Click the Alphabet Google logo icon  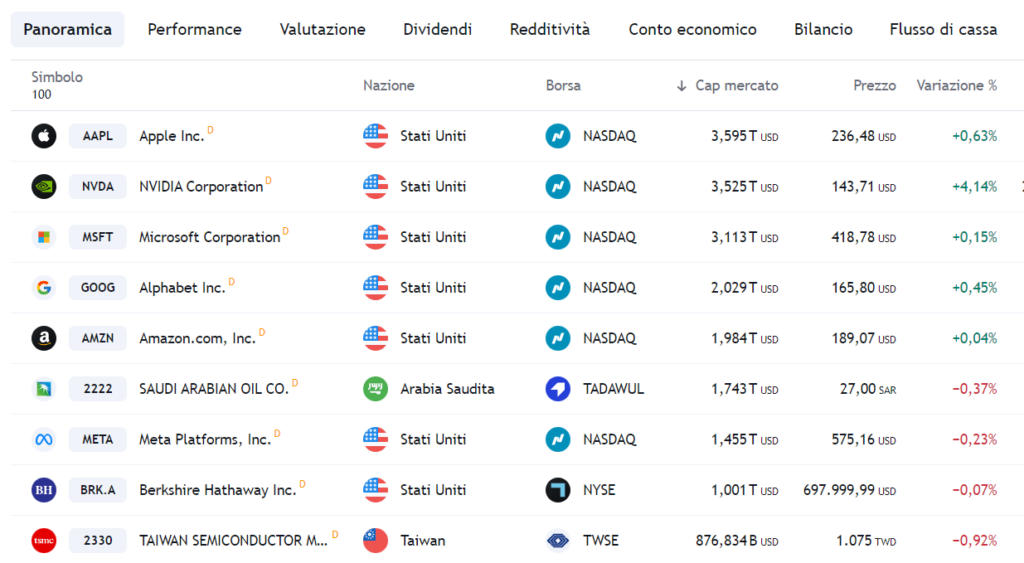[44, 288]
